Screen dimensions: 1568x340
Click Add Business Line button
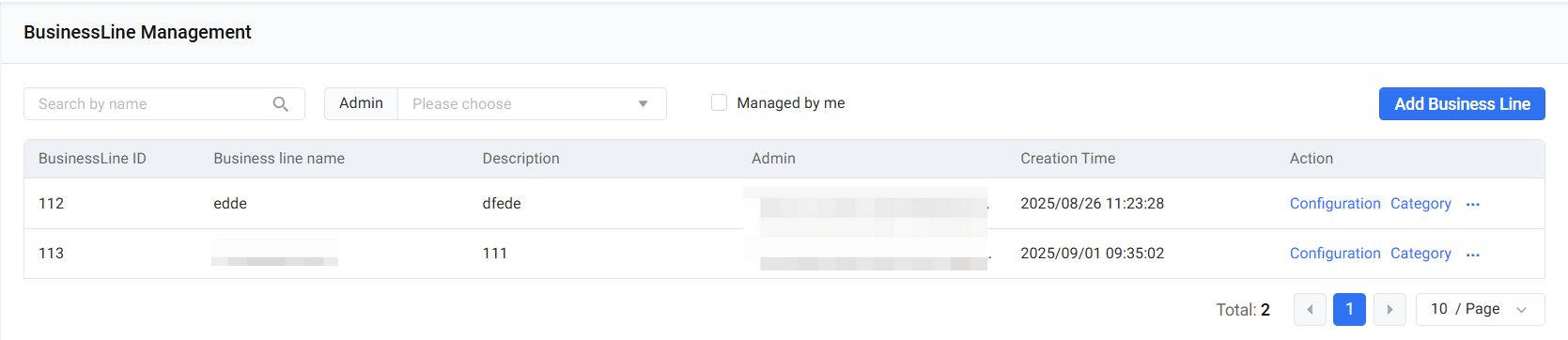point(1462,104)
